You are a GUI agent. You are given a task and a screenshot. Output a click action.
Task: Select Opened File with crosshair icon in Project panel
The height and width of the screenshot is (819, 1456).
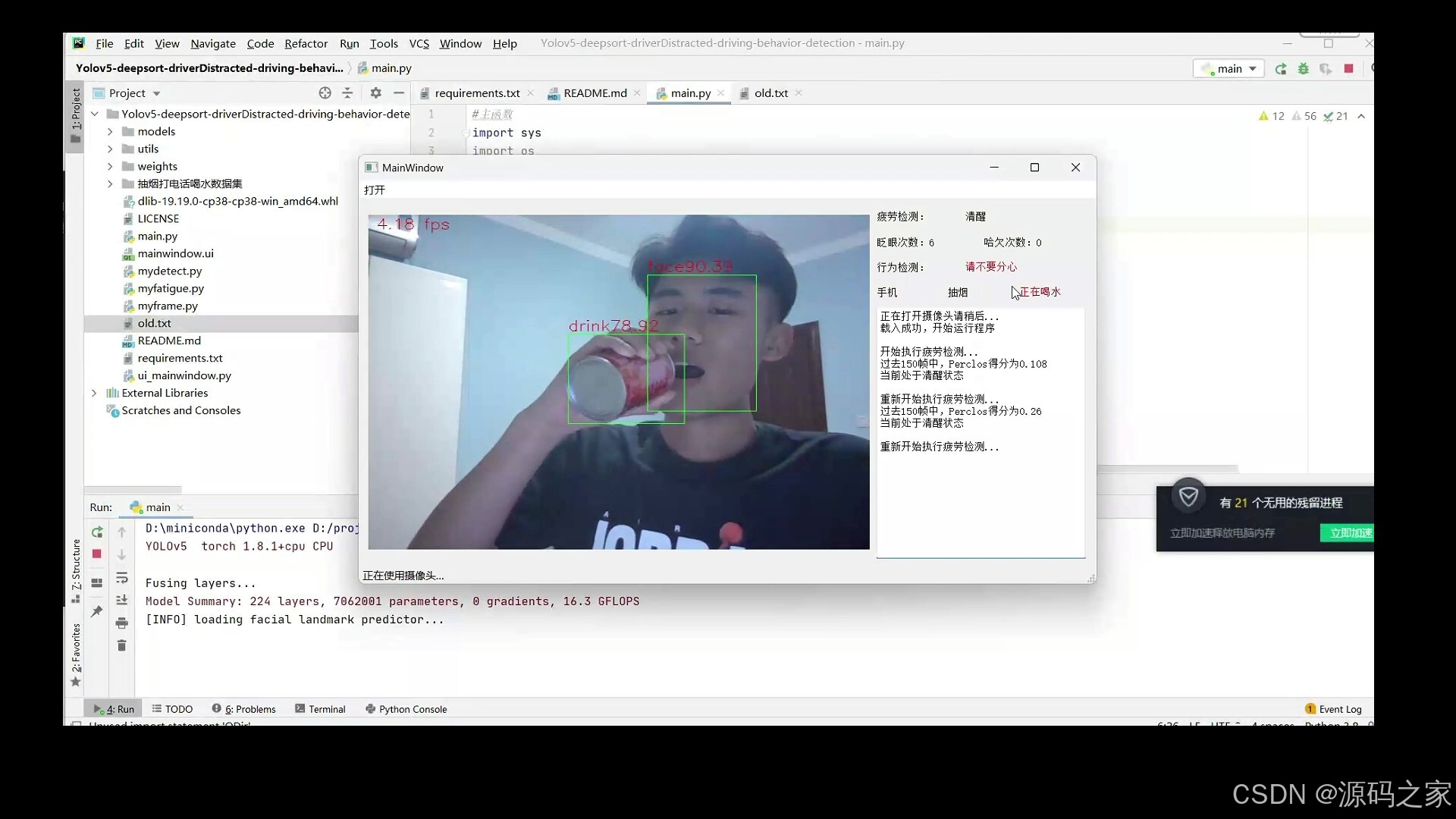(x=325, y=93)
